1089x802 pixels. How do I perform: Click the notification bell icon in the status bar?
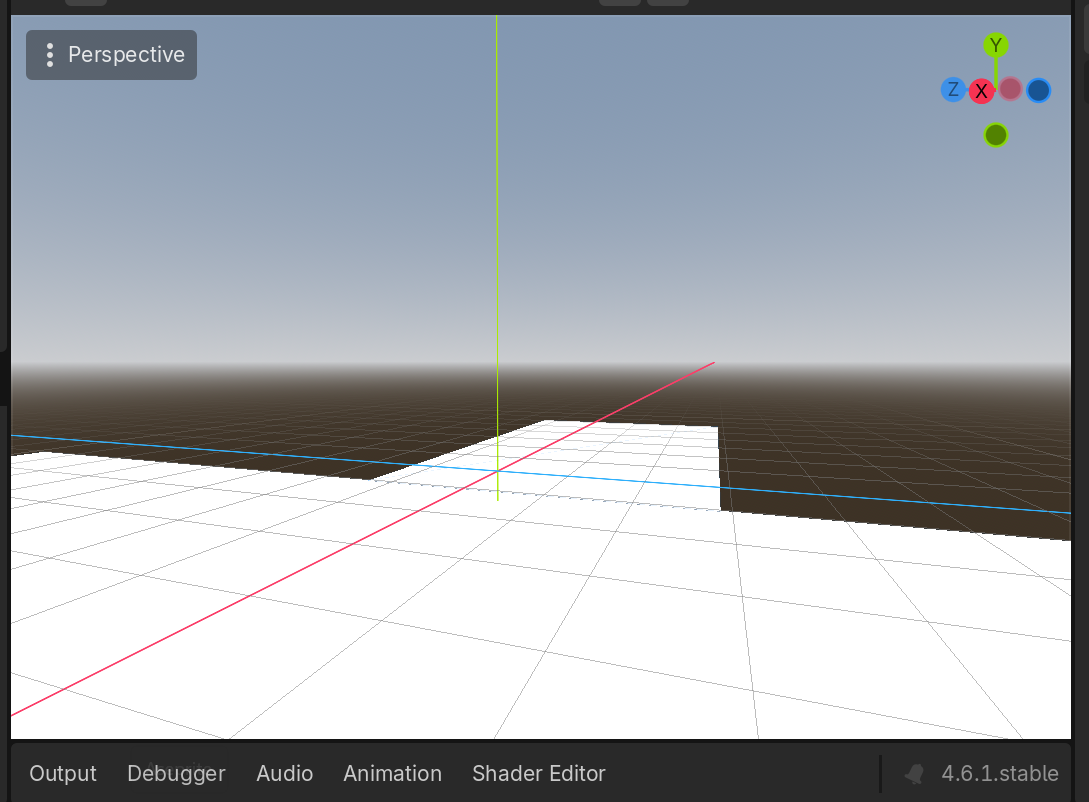913,773
